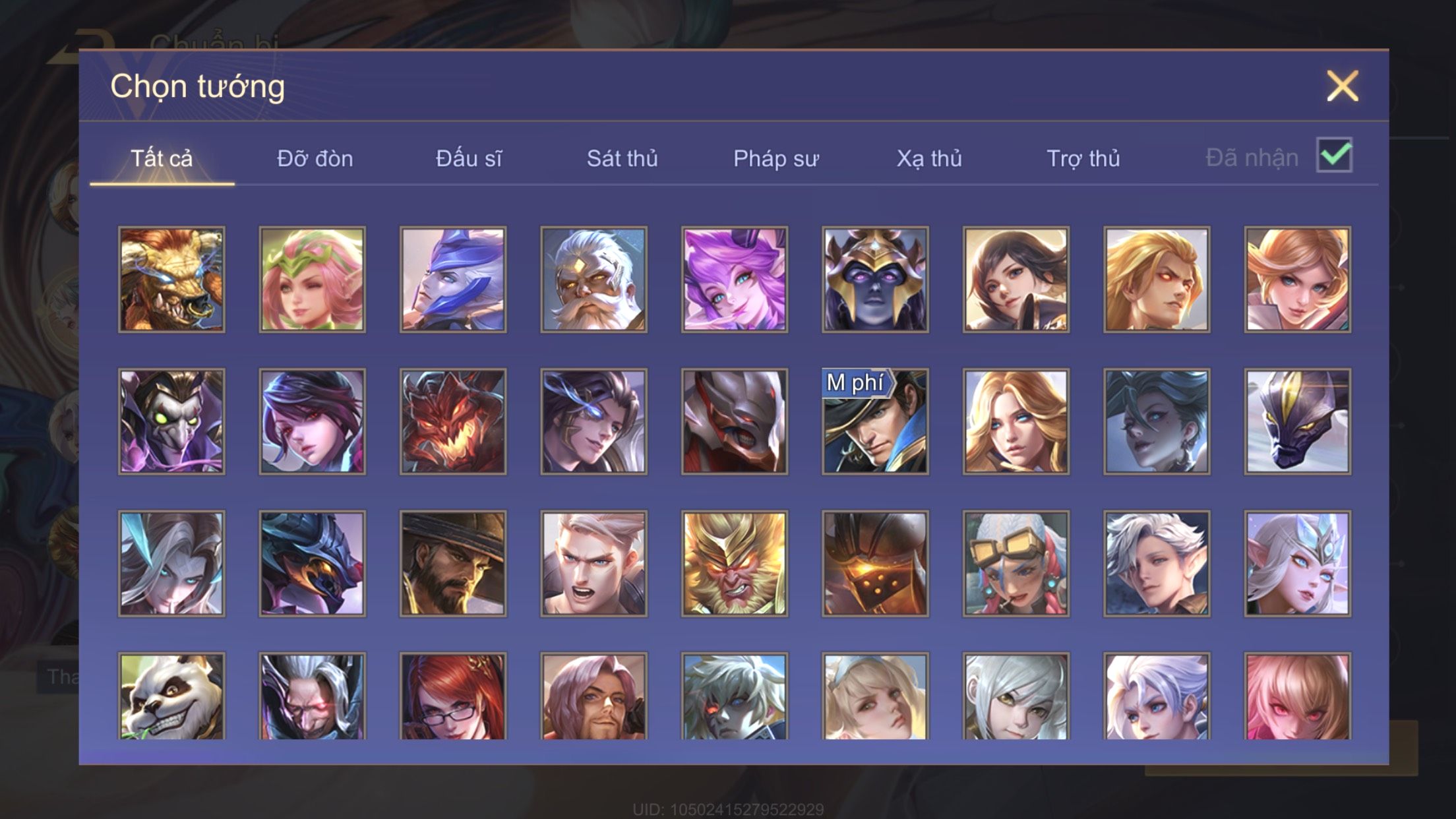
Task: Pick the golden monkey king hero
Action: point(735,564)
